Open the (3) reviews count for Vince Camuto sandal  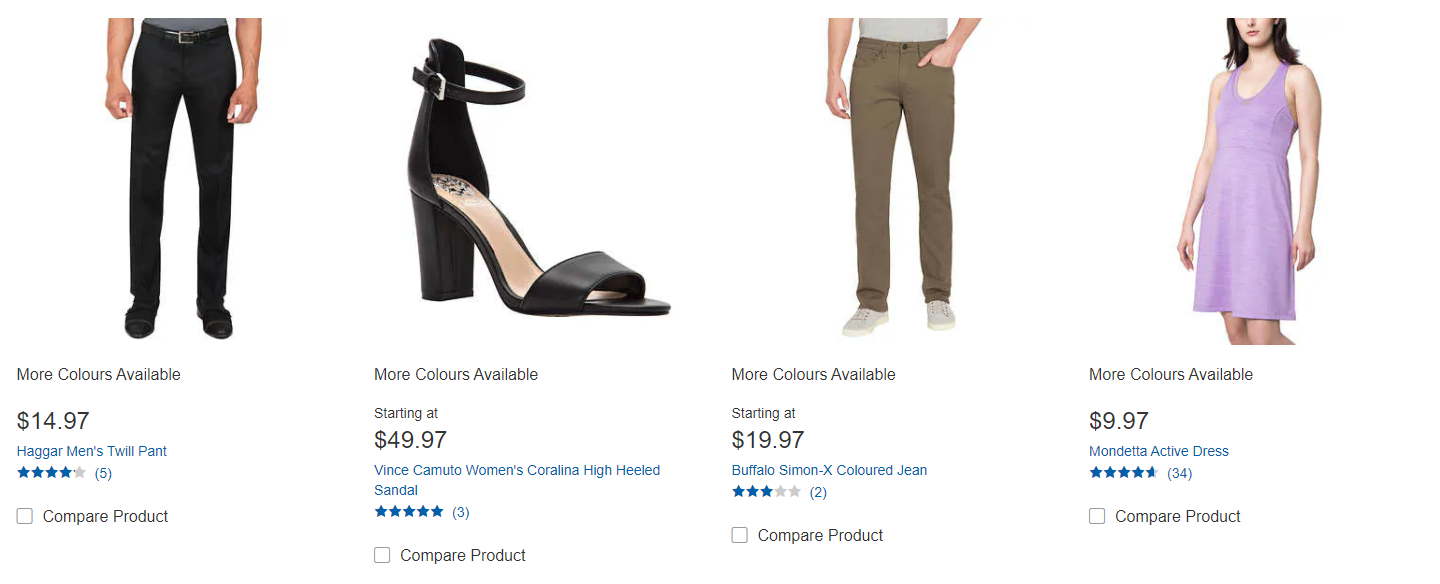[460, 512]
